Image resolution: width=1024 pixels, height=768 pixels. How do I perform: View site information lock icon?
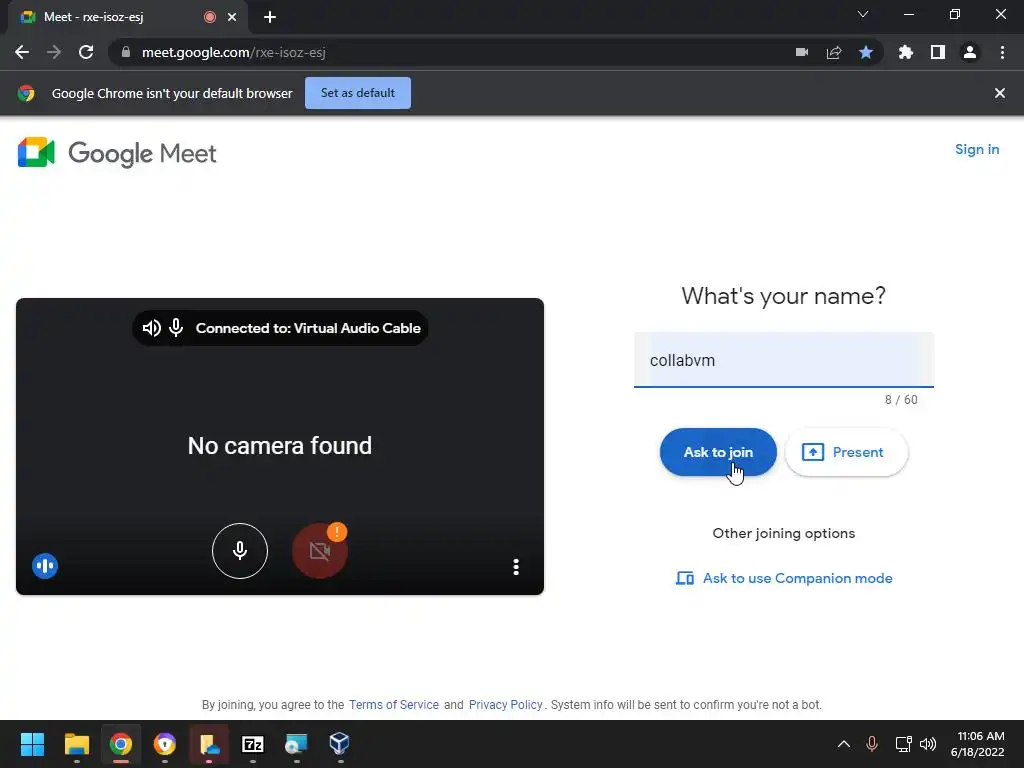(x=126, y=52)
